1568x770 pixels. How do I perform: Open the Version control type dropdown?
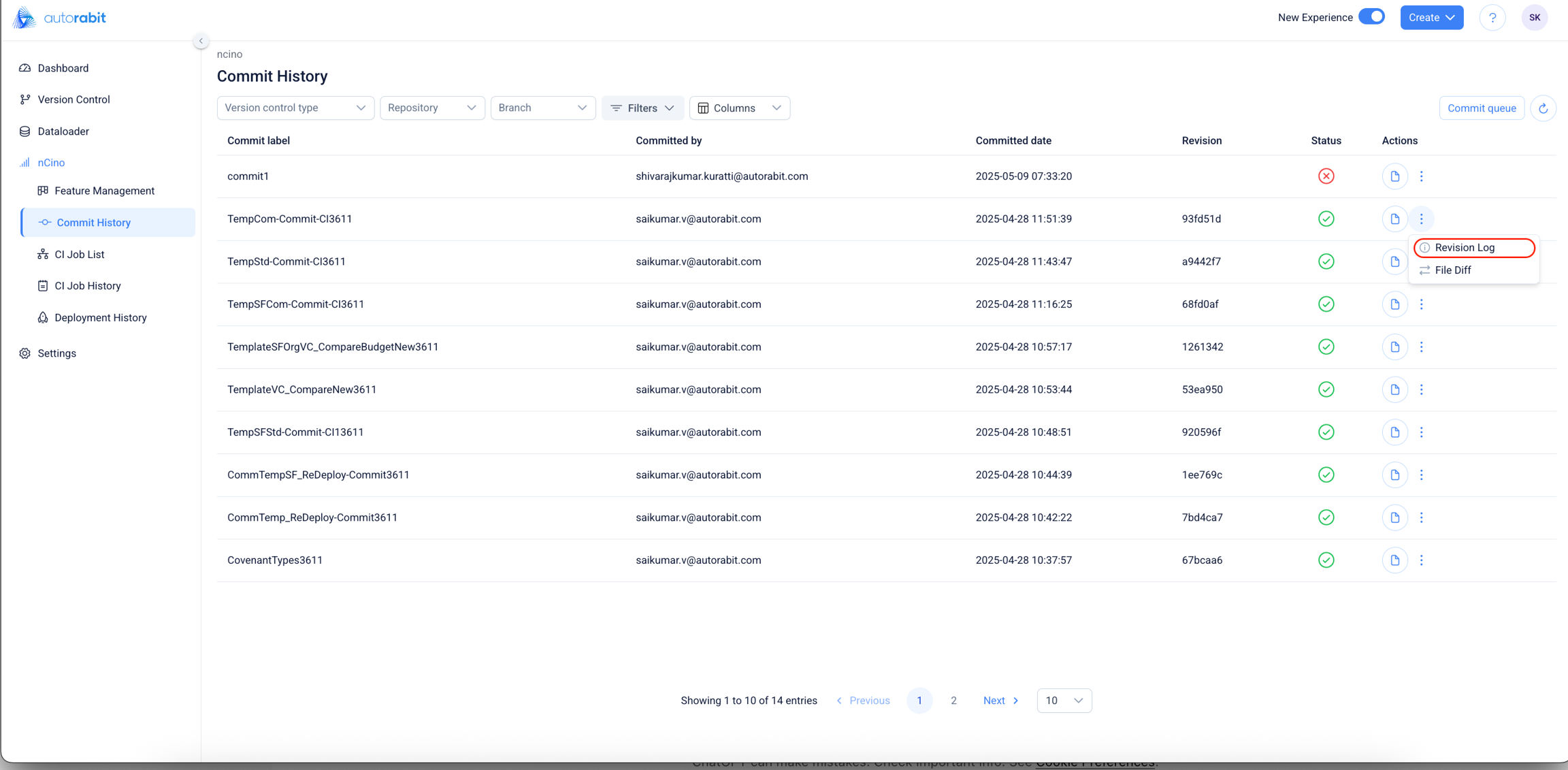[x=295, y=108]
